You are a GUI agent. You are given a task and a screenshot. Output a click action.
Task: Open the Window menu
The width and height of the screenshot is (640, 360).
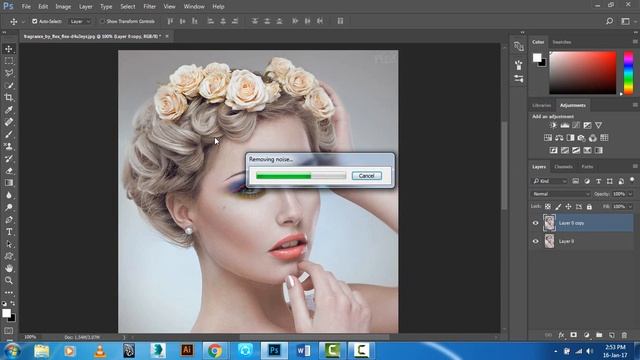194,7
